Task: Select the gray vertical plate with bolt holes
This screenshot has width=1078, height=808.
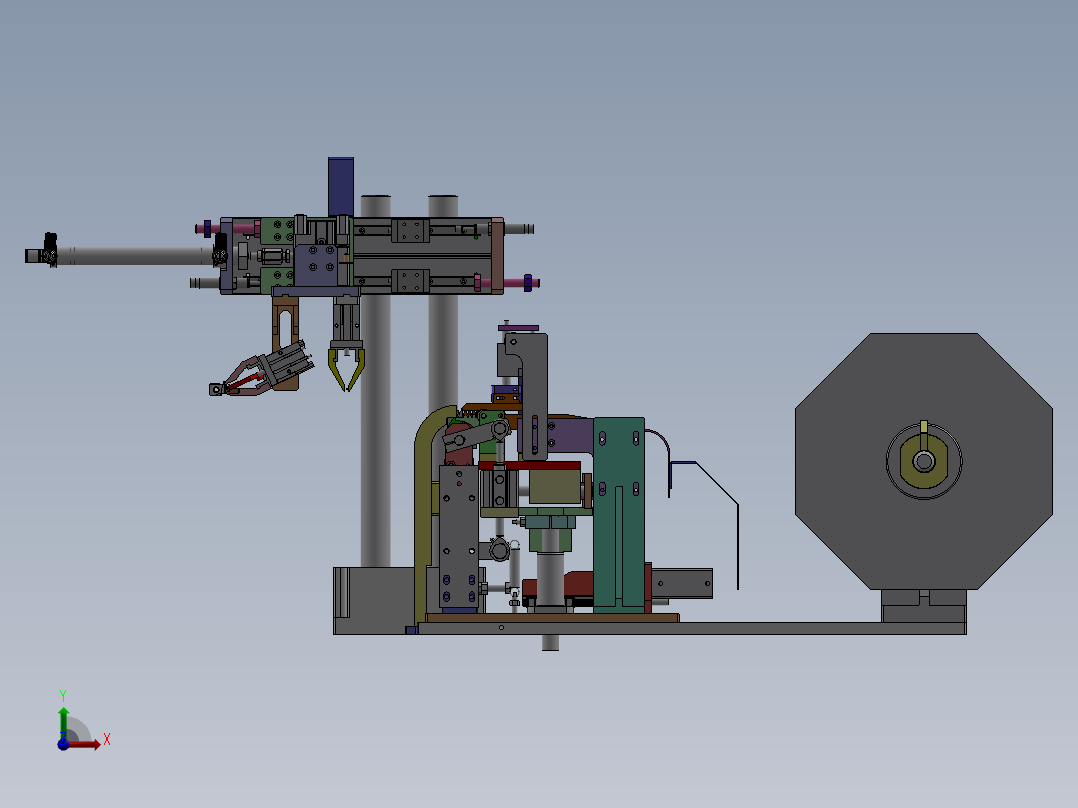Action: tap(458, 536)
